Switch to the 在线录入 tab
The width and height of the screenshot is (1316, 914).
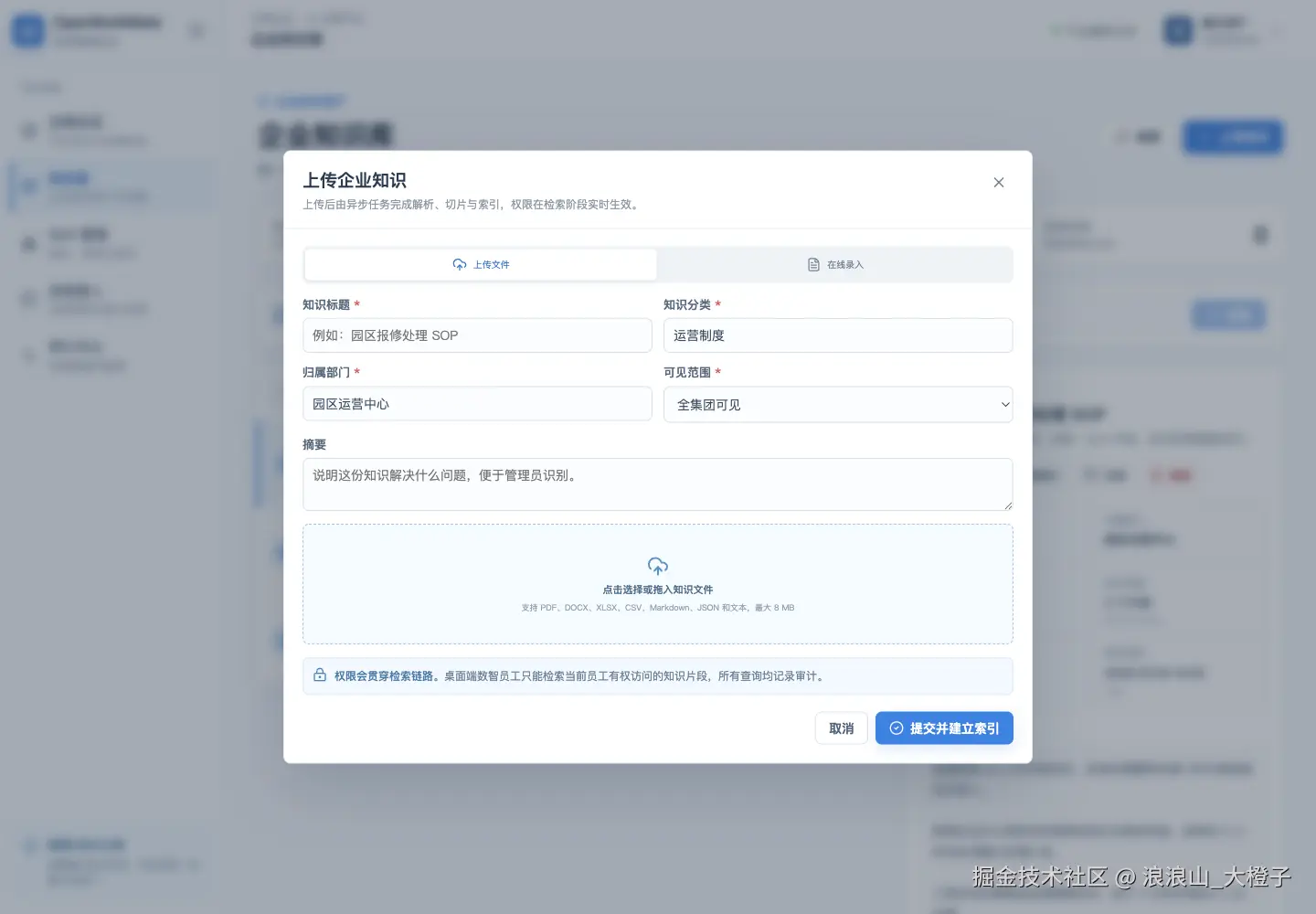click(x=835, y=265)
